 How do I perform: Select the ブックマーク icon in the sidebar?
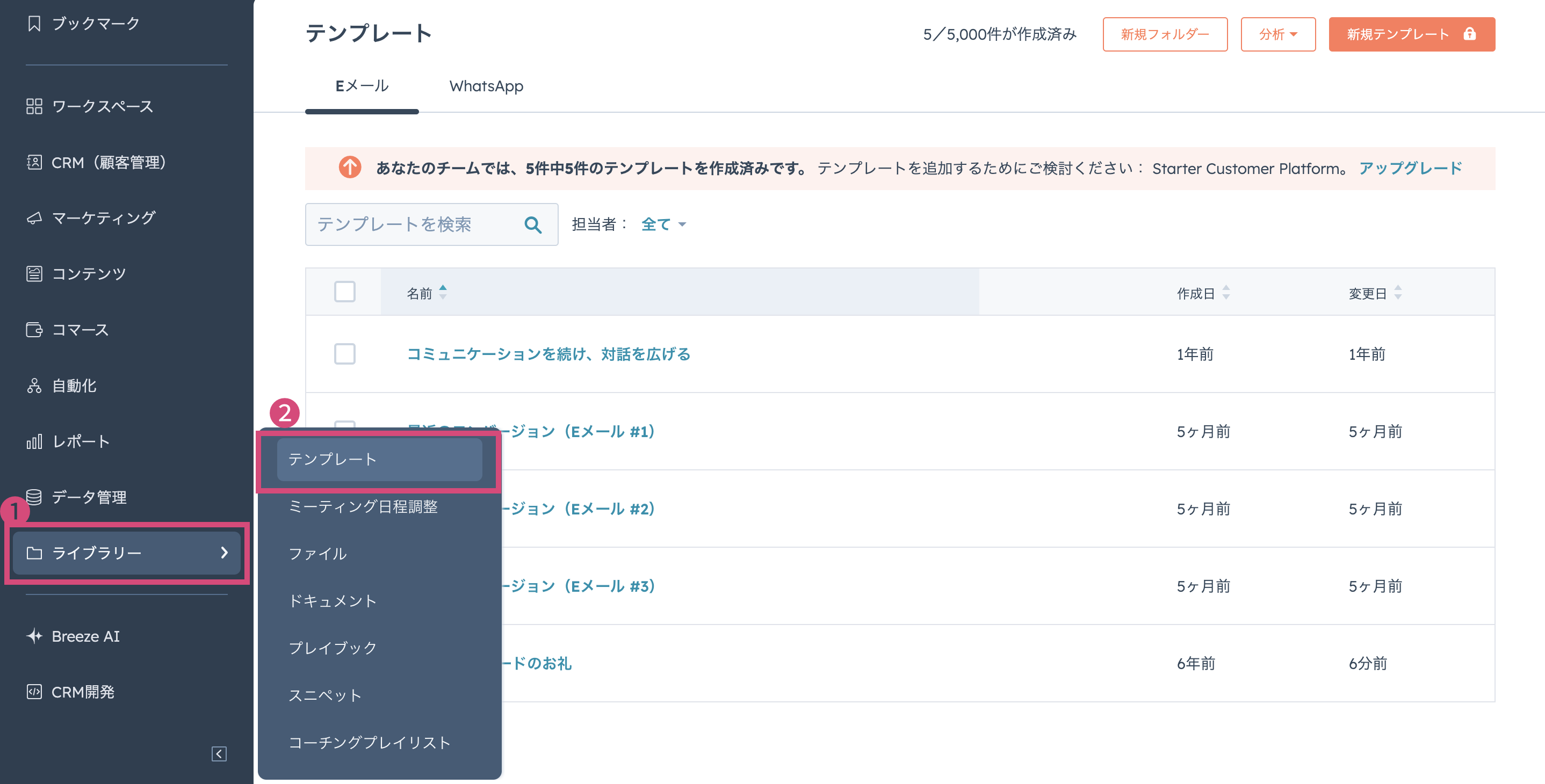click(34, 23)
